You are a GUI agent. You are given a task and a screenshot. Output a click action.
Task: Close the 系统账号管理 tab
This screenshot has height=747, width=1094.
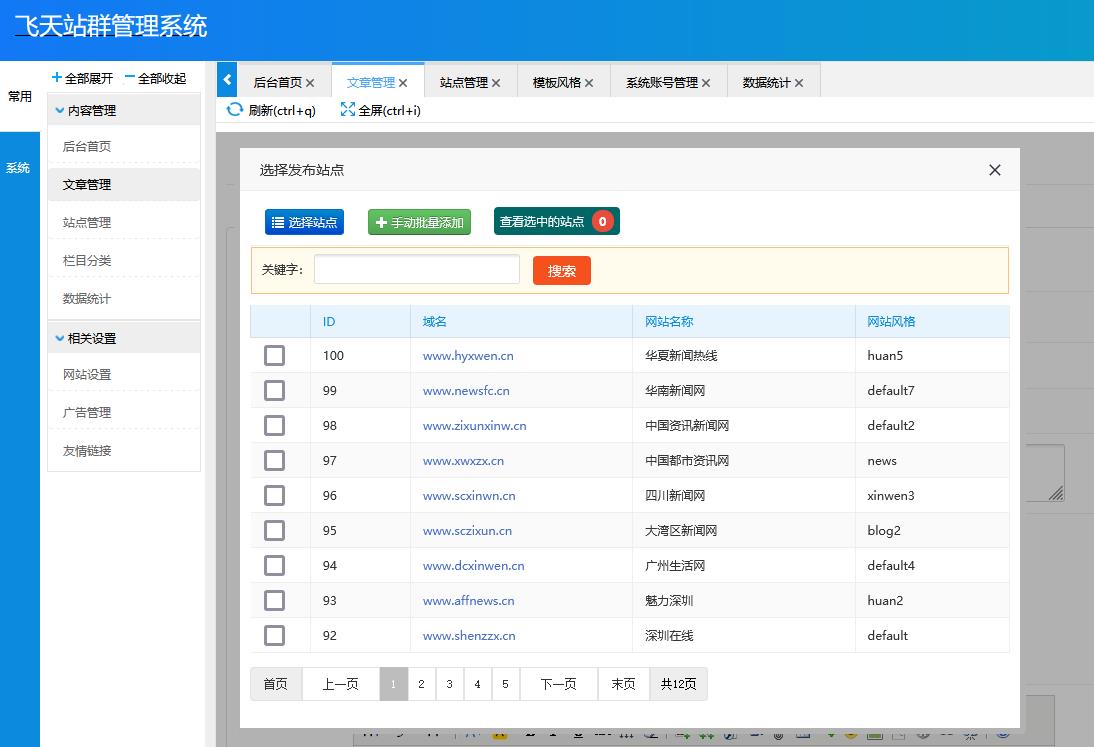[706, 83]
